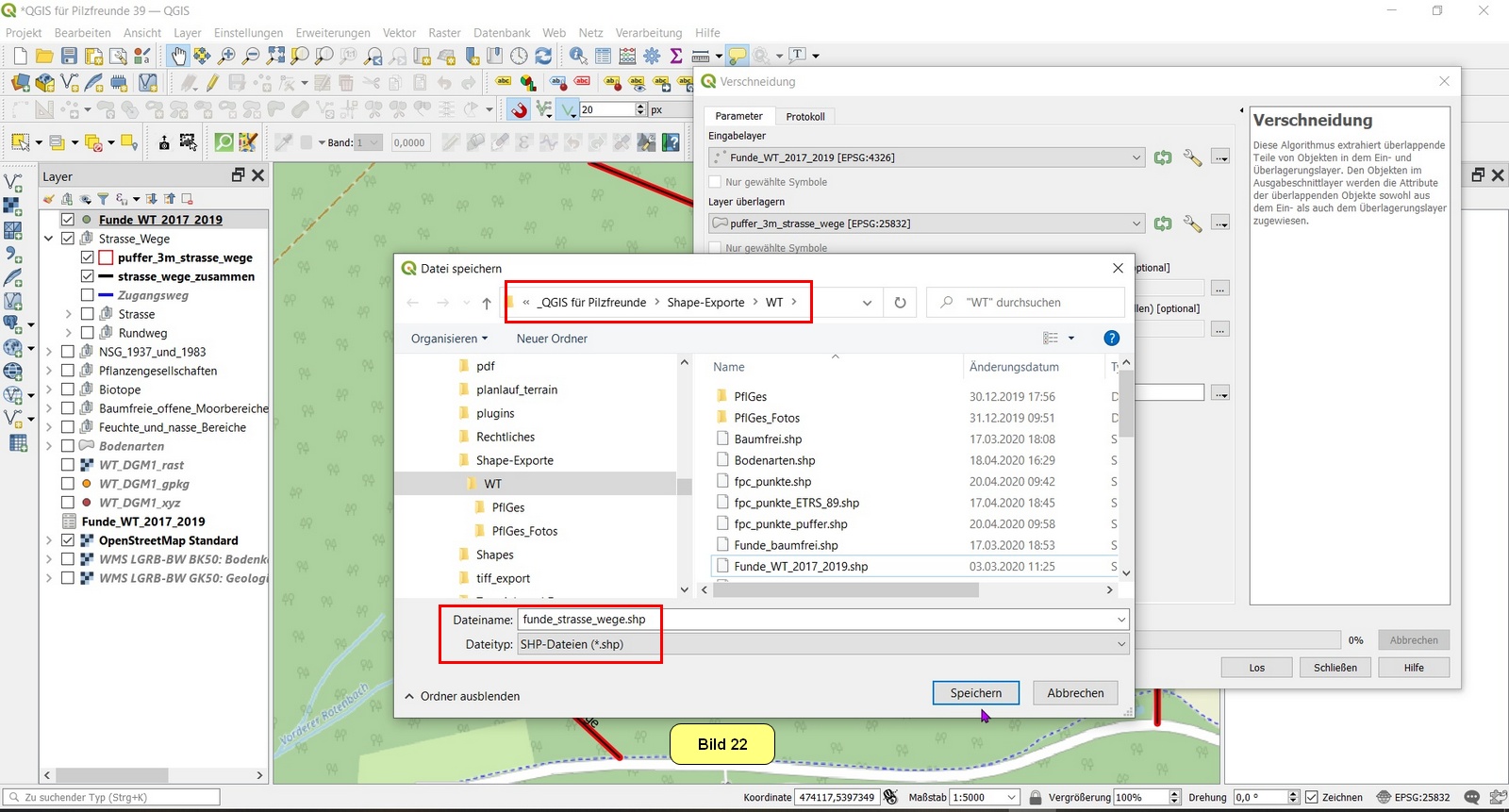Click the Open Project folder icon
This screenshot has height=812, width=1509.
(44, 57)
